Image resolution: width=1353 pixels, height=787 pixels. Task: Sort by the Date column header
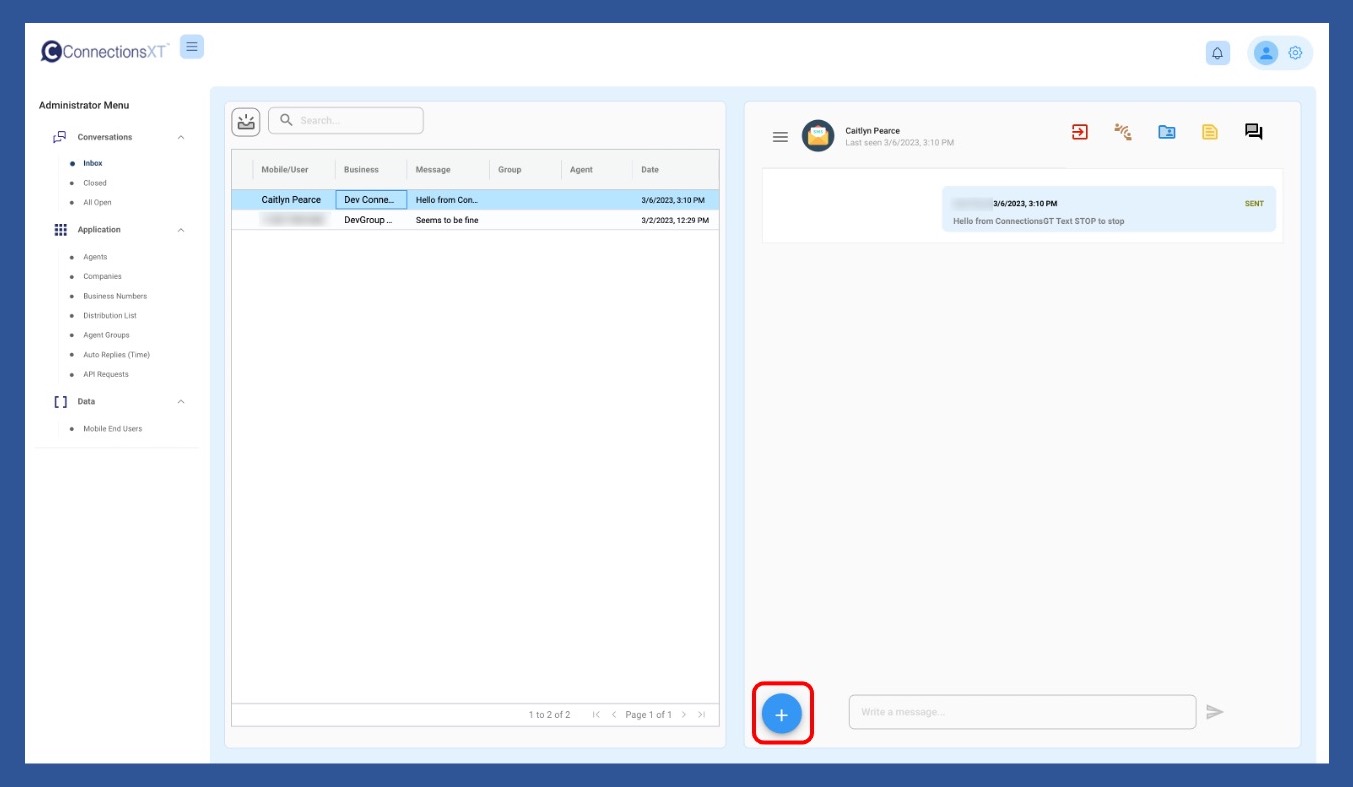tap(650, 170)
